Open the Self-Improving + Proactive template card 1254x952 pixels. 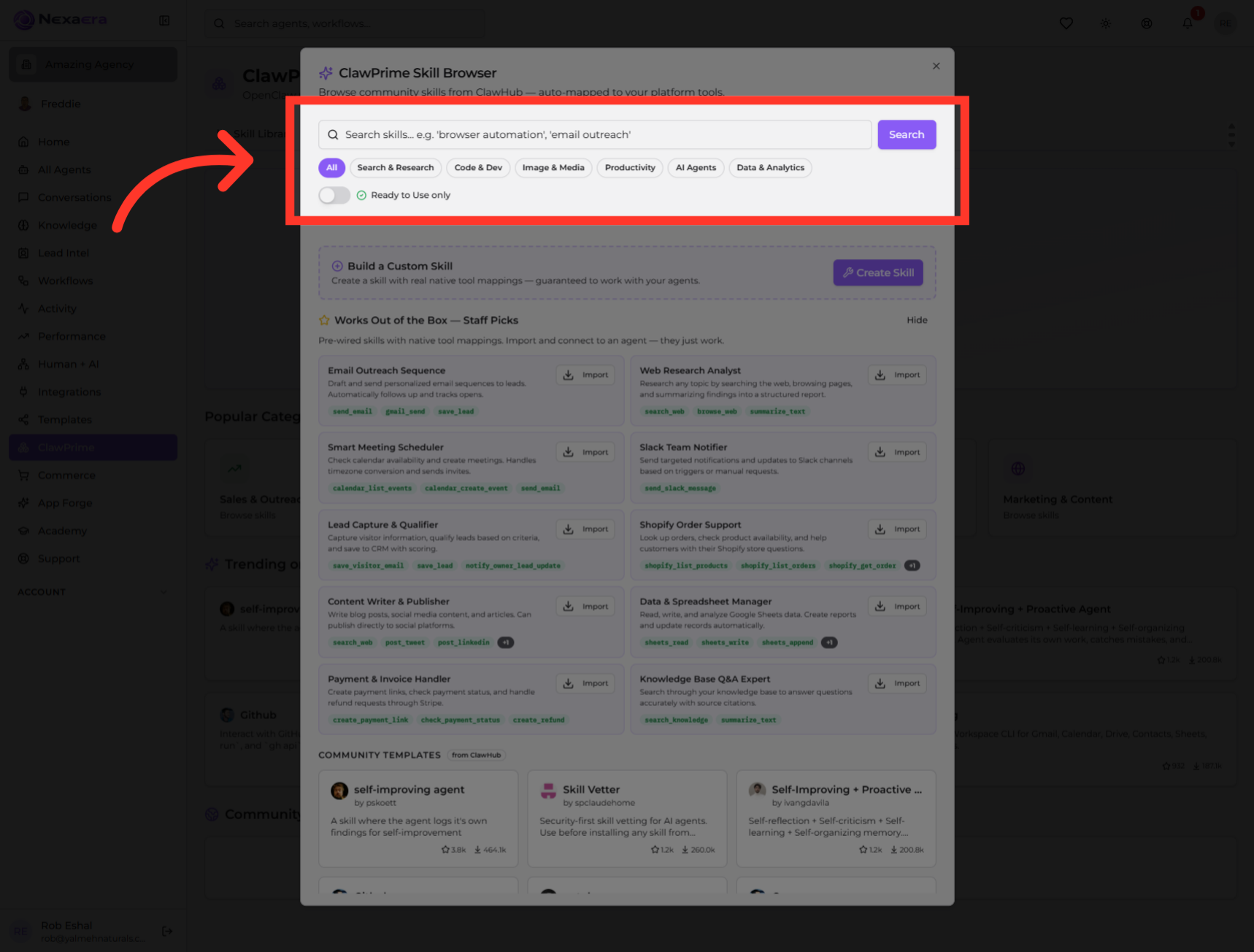click(836, 818)
